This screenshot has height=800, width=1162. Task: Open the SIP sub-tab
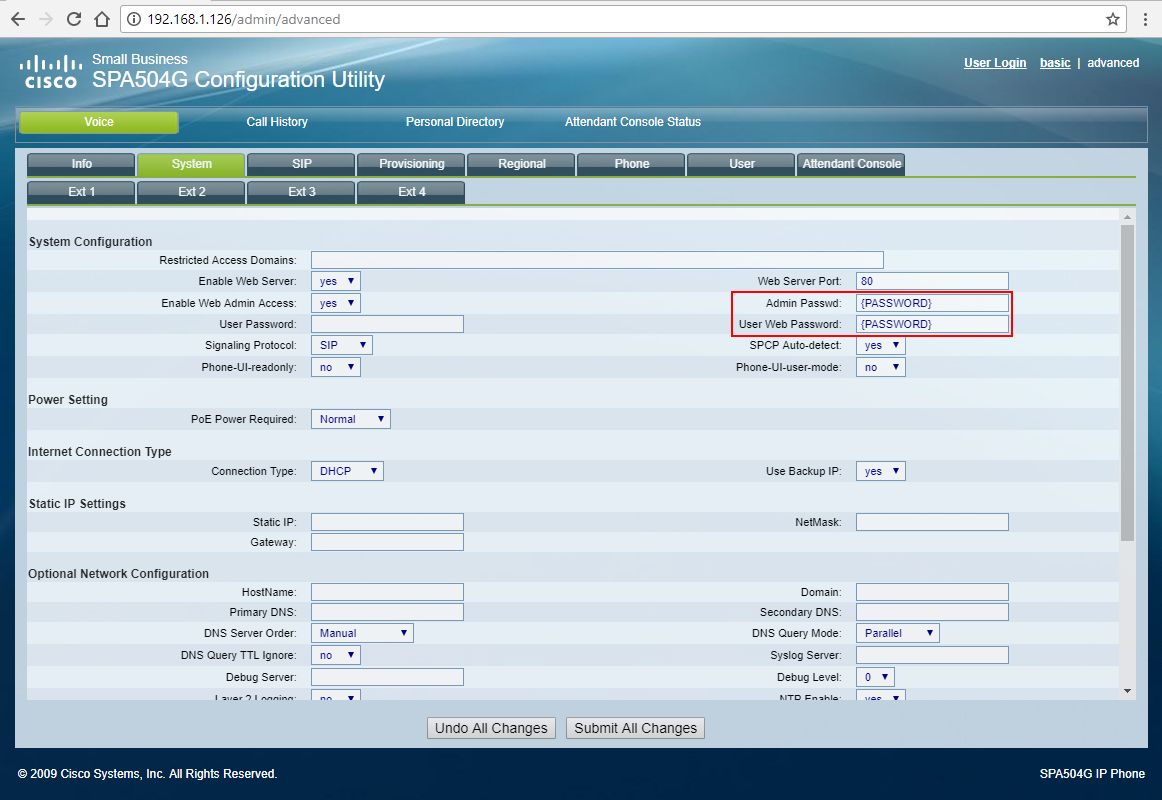click(x=302, y=164)
